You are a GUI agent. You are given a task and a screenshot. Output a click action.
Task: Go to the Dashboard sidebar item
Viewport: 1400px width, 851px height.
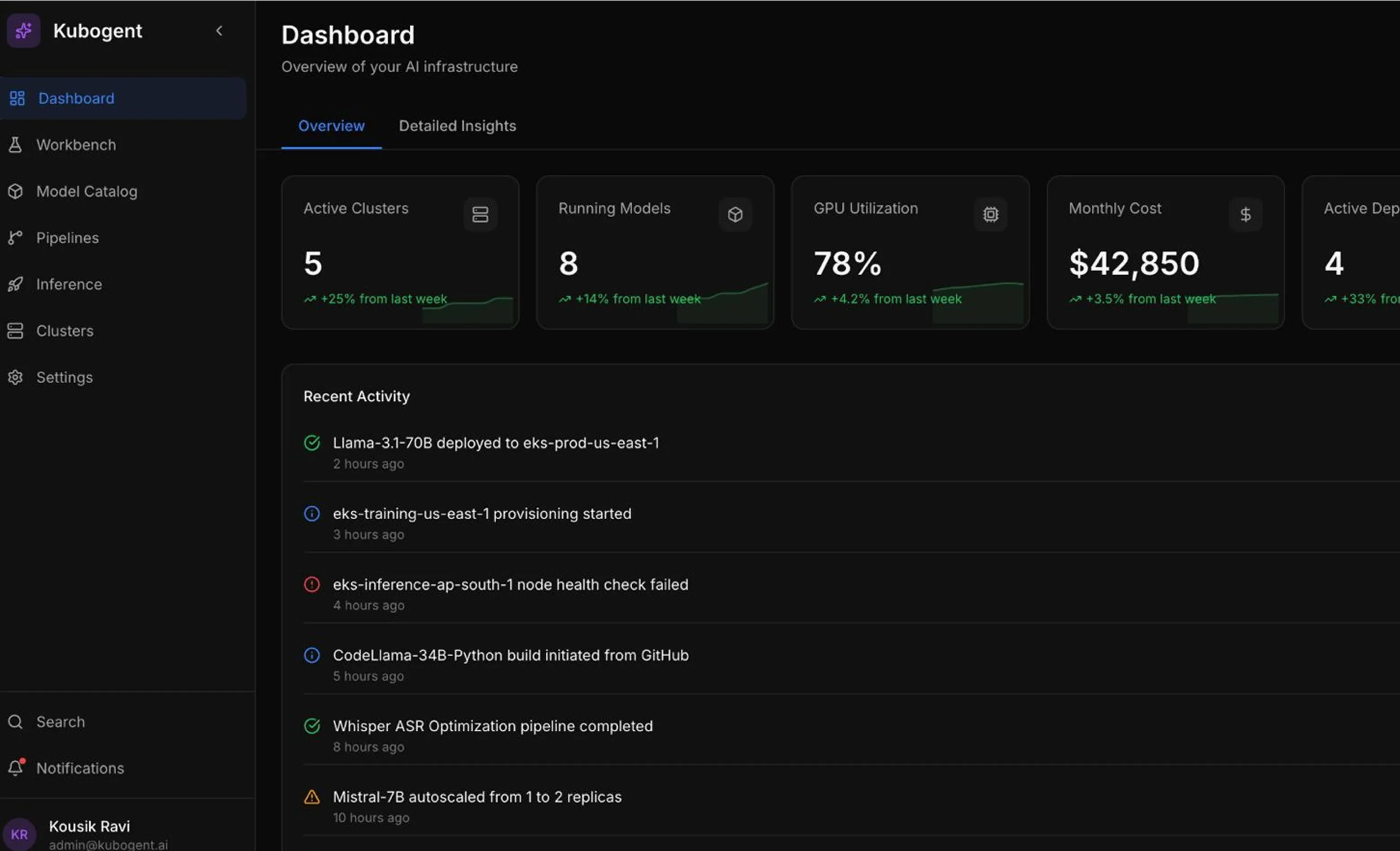(123, 98)
